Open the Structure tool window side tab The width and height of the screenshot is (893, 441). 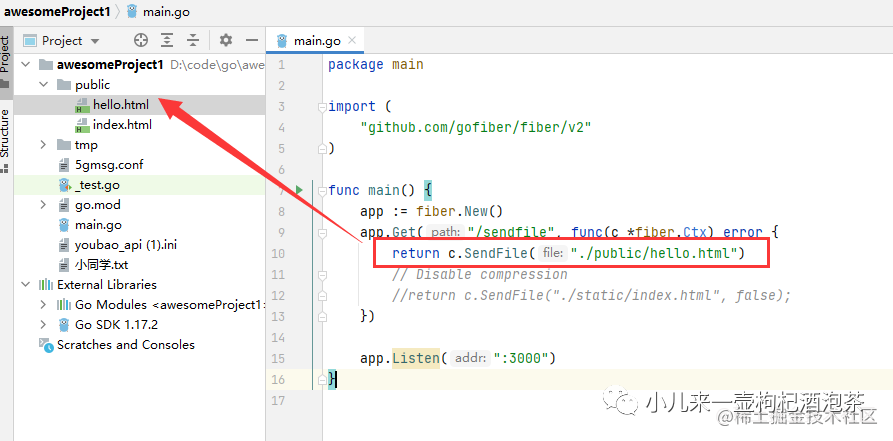pos(6,140)
